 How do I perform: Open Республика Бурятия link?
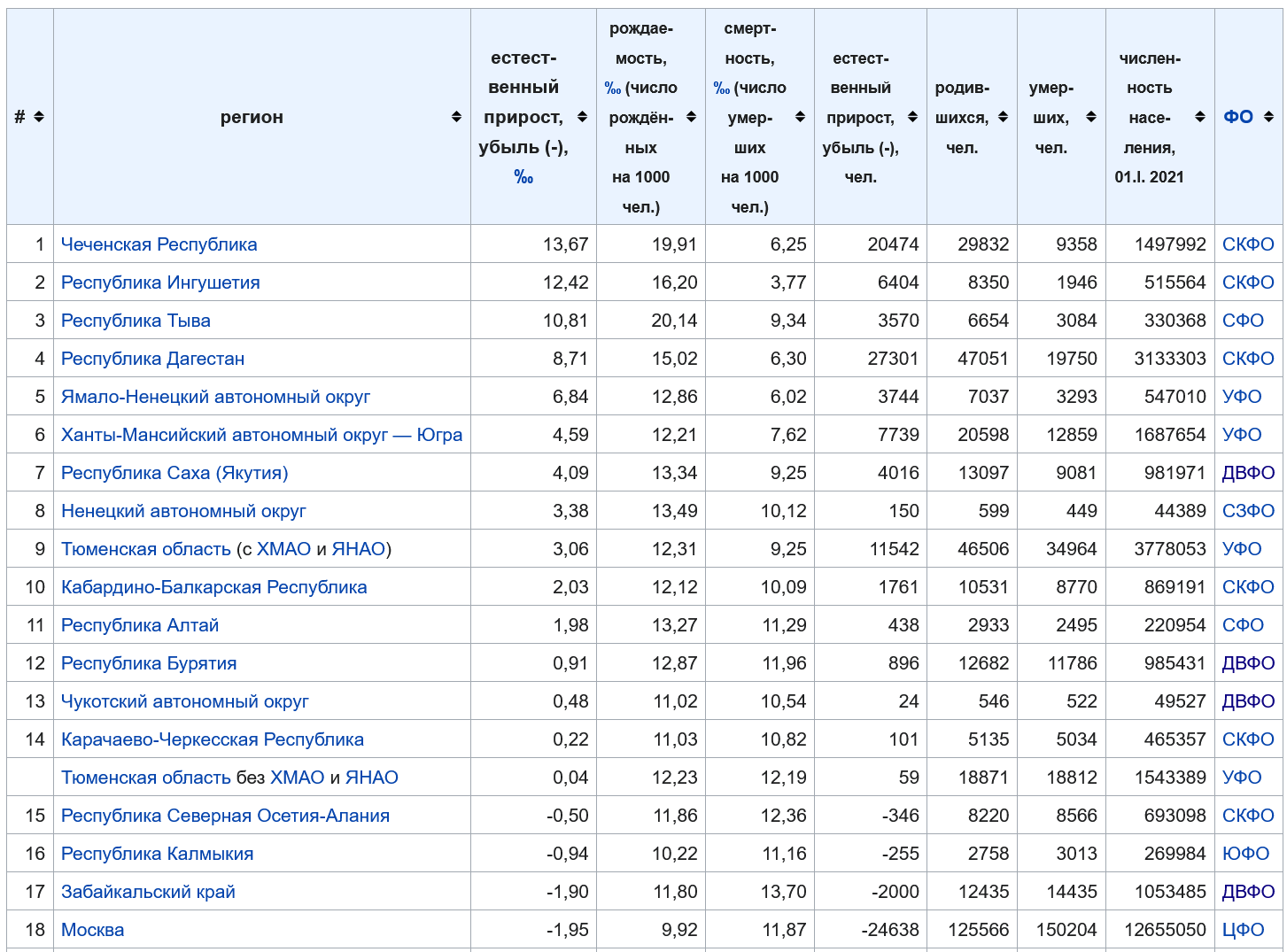[149, 663]
